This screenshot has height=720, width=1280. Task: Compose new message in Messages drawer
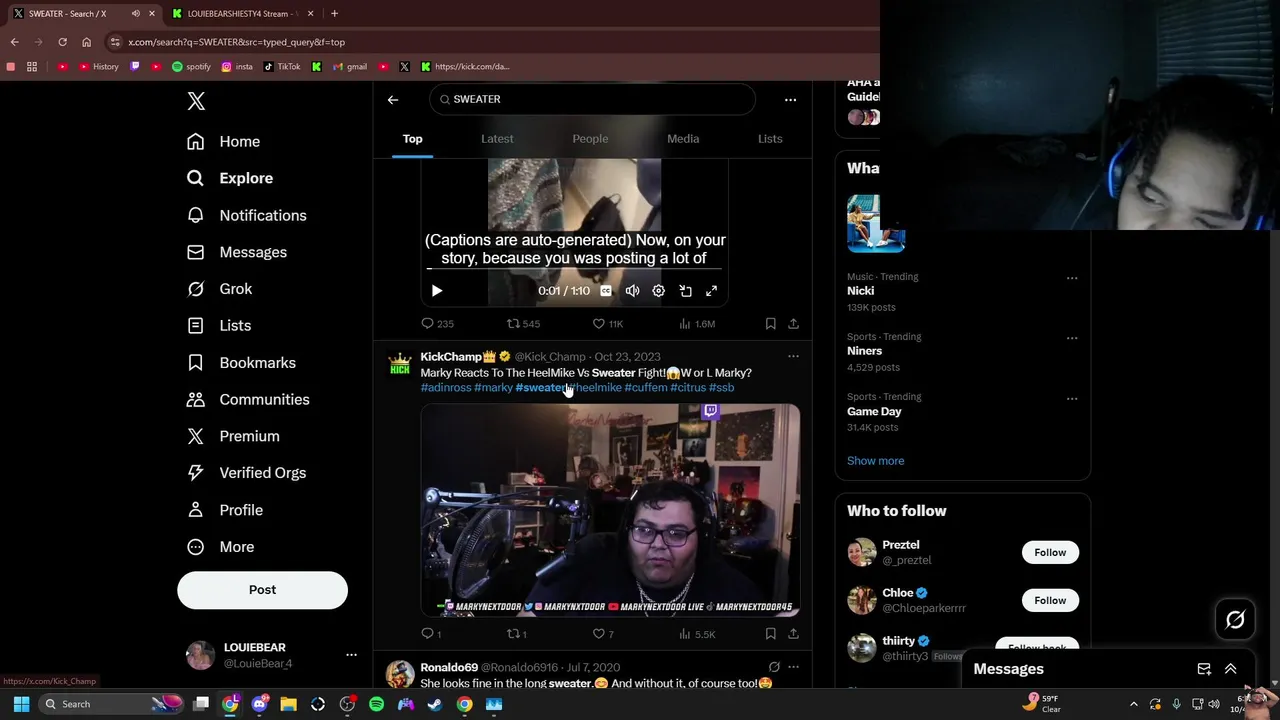click(x=1204, y=669)
